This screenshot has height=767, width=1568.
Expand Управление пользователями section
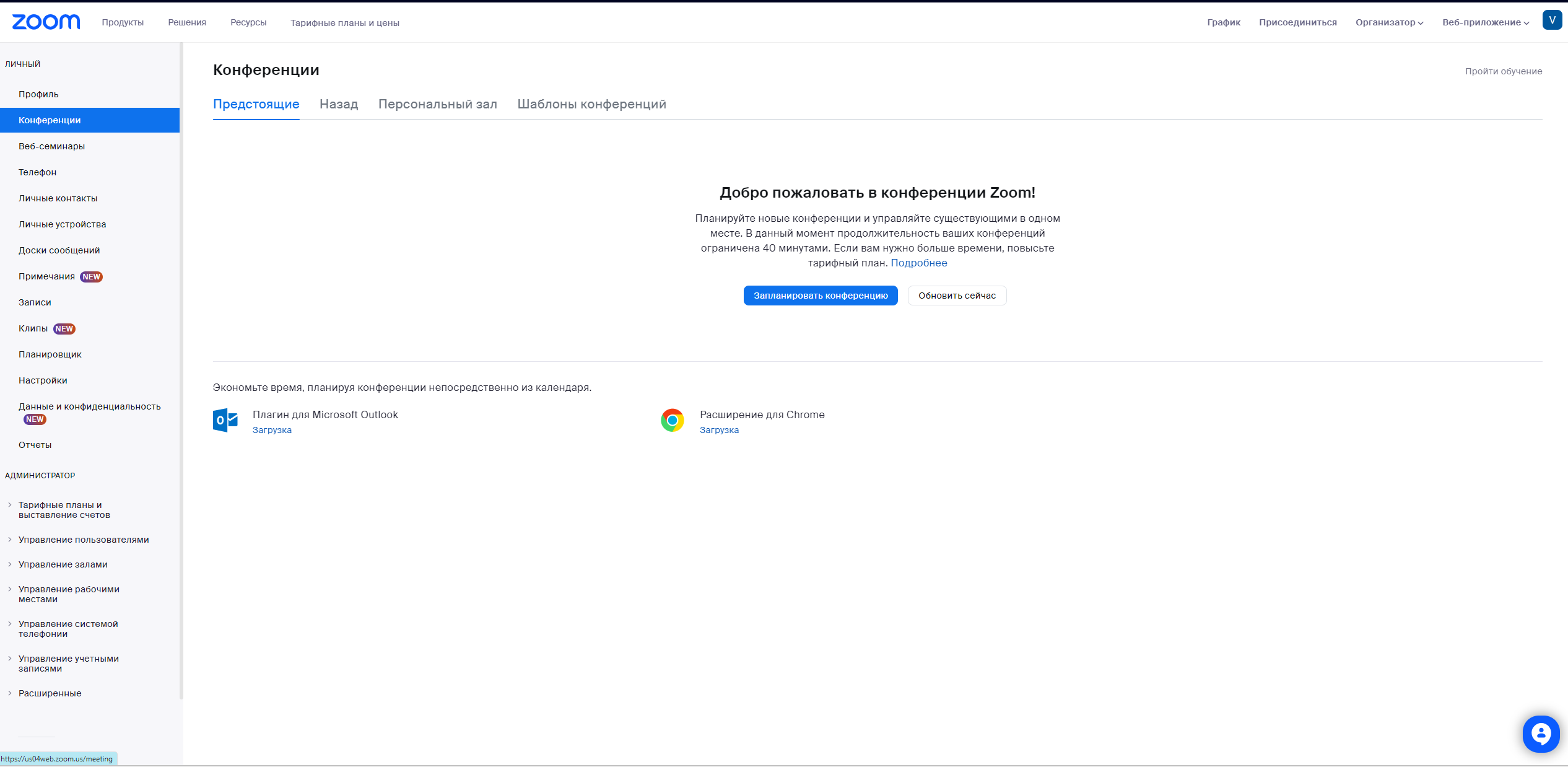(84, 540)
